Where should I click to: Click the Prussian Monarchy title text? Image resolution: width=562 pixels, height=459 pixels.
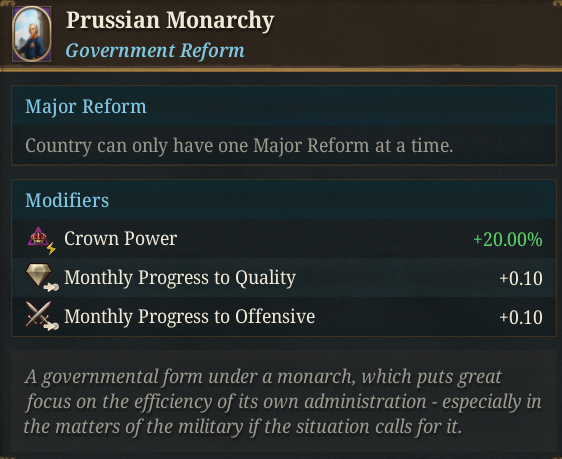click(x=170, y=20)
